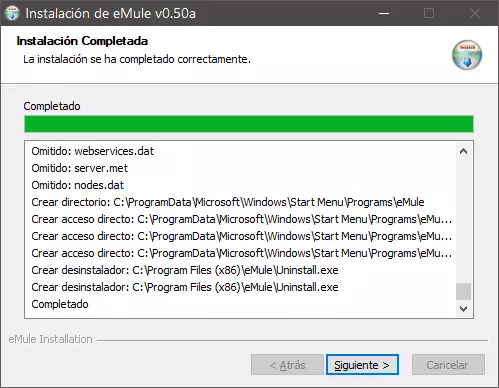This screenshot has height=388, width=499.
Task: Click the 'eMule Installation' footer label
Action: point(50,339)
